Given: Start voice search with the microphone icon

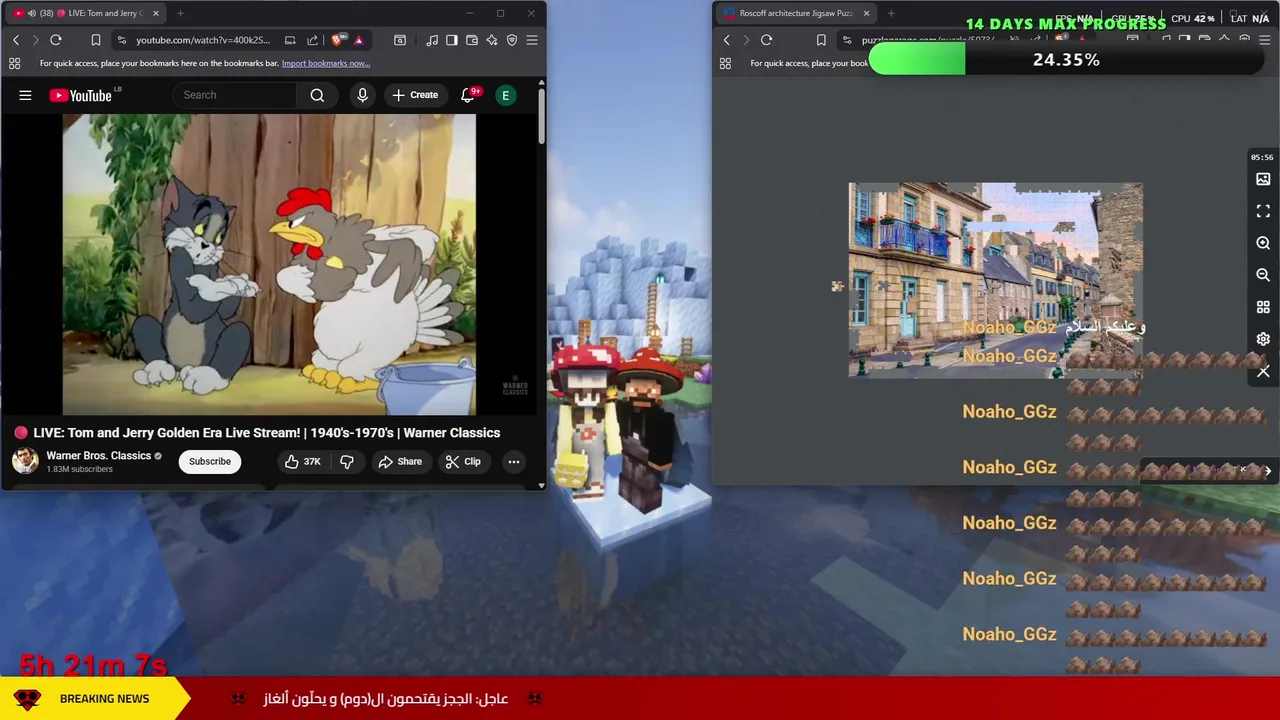Looking at the screenshot, I should (x=362, y=95).
